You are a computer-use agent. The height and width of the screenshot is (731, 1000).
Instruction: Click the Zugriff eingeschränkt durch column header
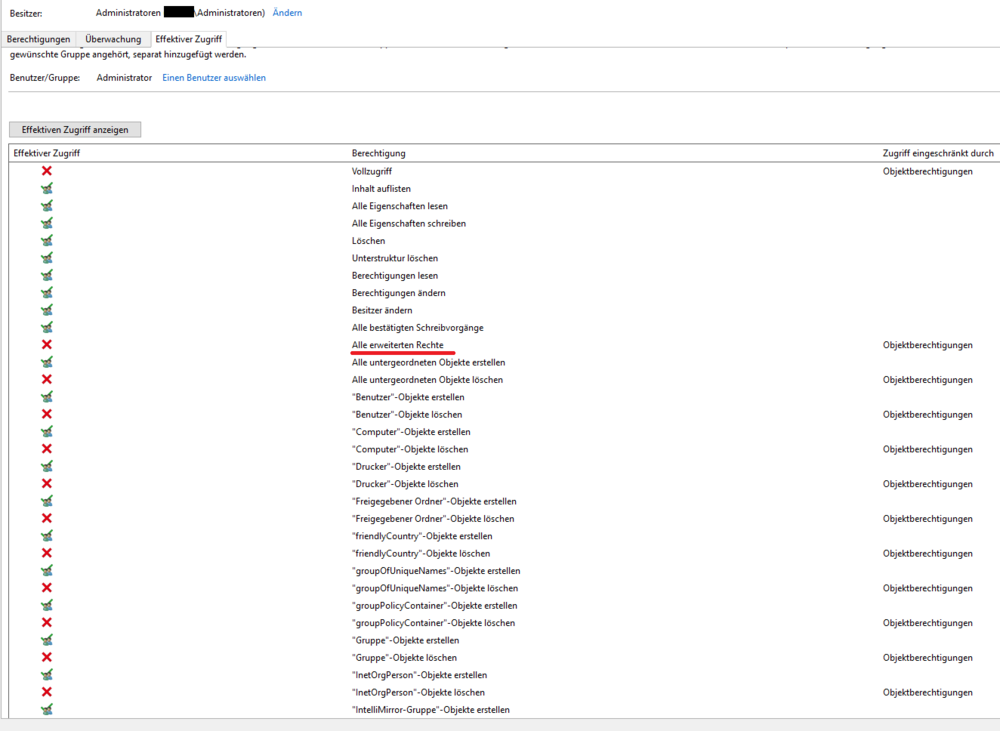coord(937,153)
